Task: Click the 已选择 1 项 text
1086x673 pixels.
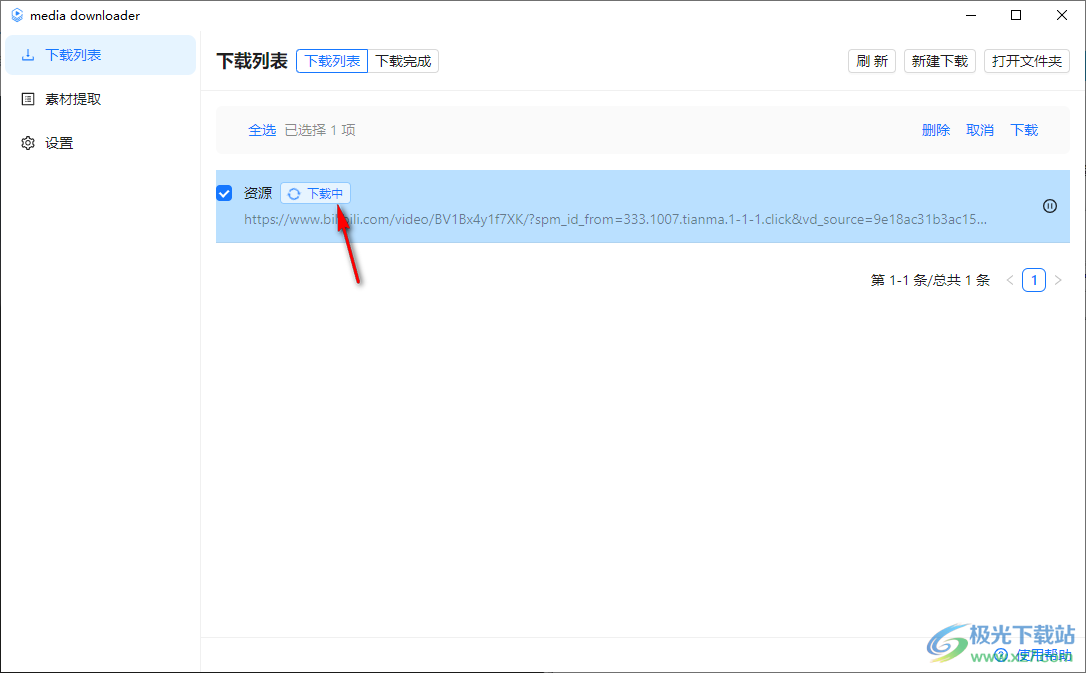Action: tap(320, 130)
